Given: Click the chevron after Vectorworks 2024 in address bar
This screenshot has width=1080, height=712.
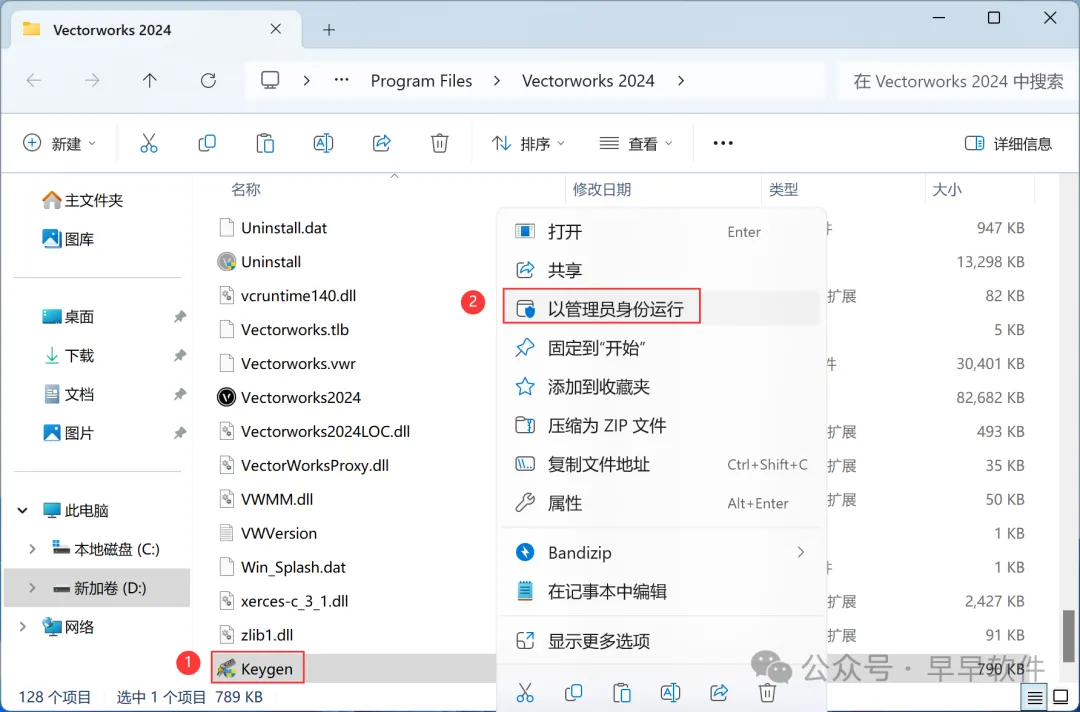Looking at the screenshot, I should tap(681, 81).
